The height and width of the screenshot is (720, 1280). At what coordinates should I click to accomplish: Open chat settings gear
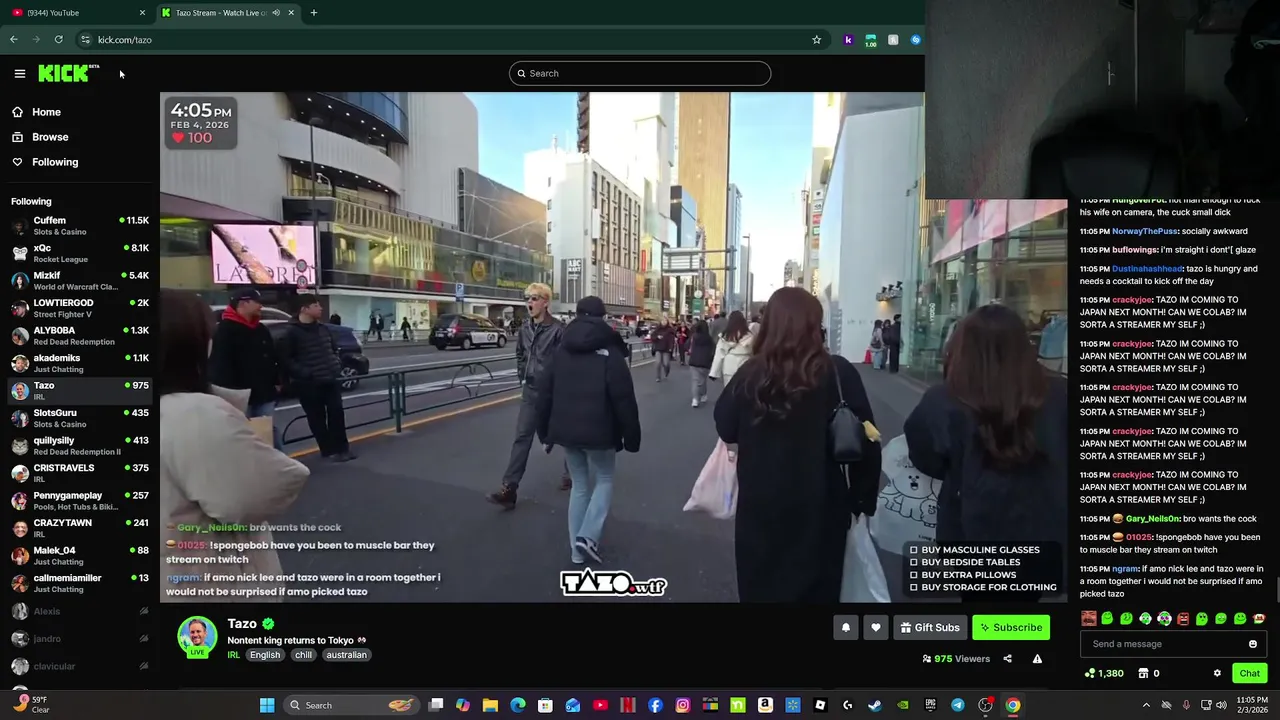point(1217,673)
